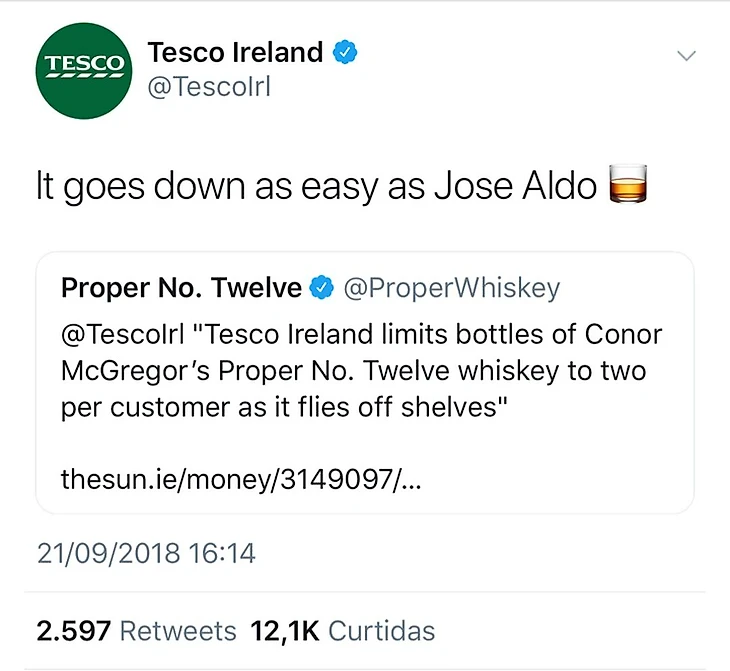This screenshot has height=671, width=730.
Task: Open the Curtidas label list
Action: (x=381, y=631)
